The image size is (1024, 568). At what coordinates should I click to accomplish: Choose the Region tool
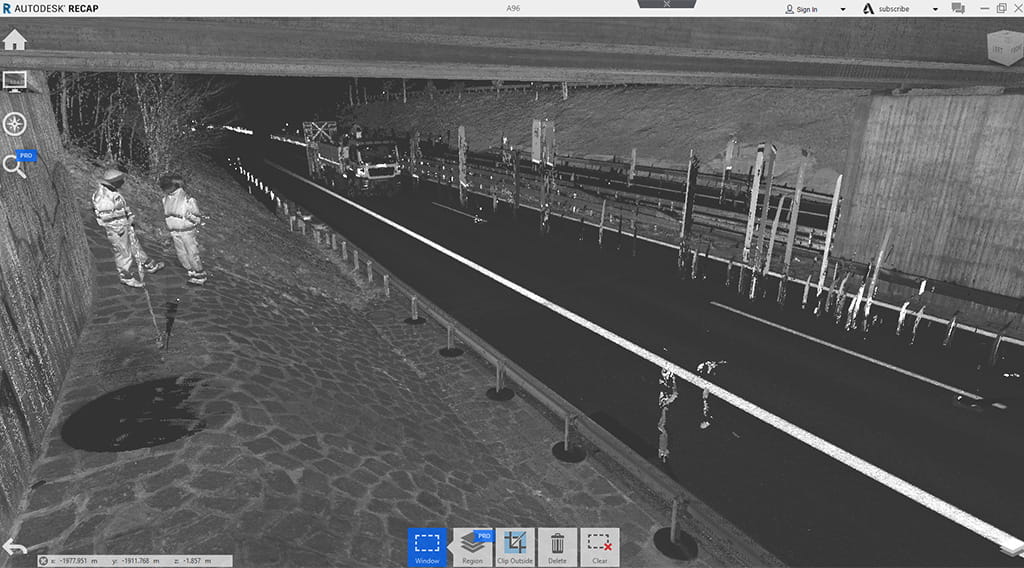(x=473, y=547)
